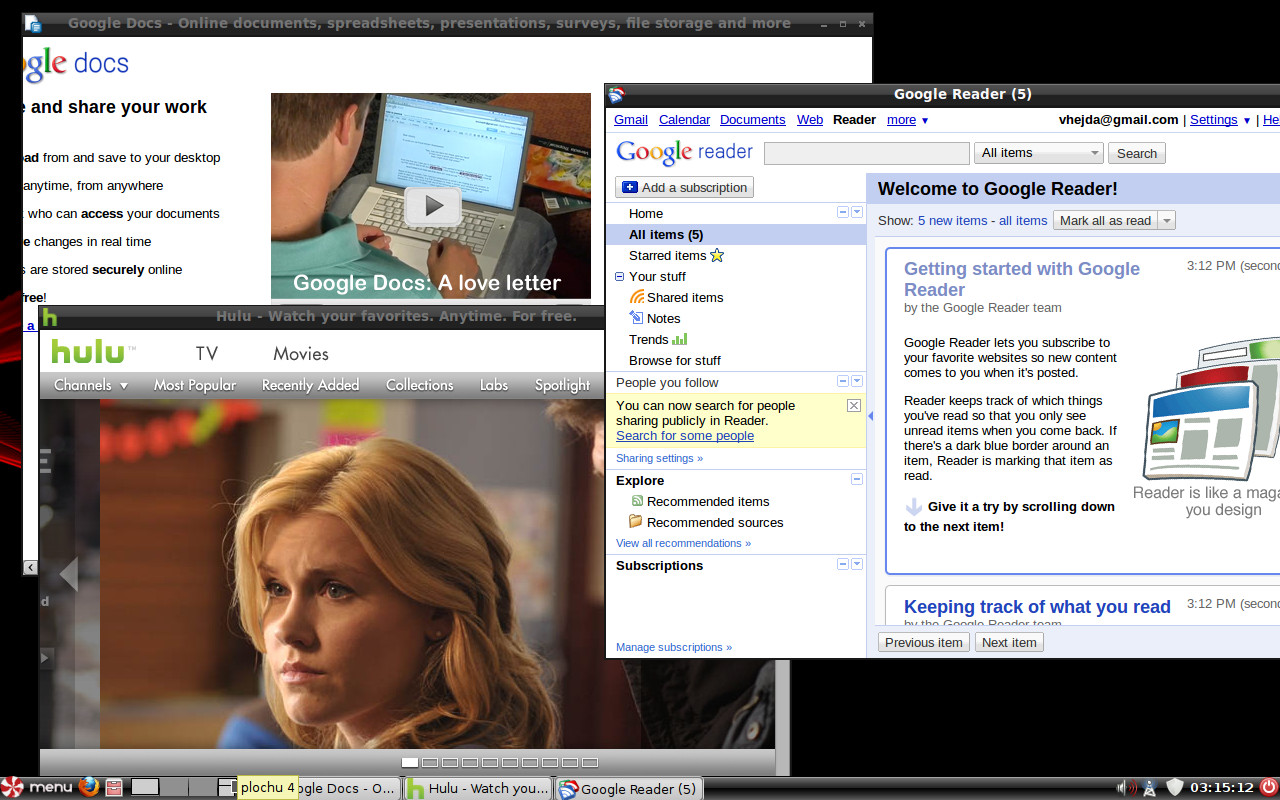
Task: Click the Reader Search button
Action: [1137, 153]
